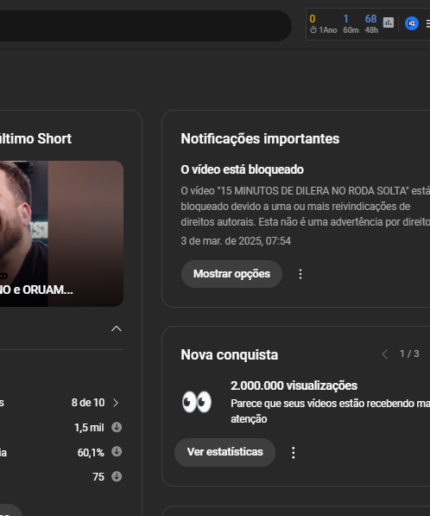430x516 pixels.
Task: Open the three-dot menu beside Mostrar opções
Action: point(300,274)
